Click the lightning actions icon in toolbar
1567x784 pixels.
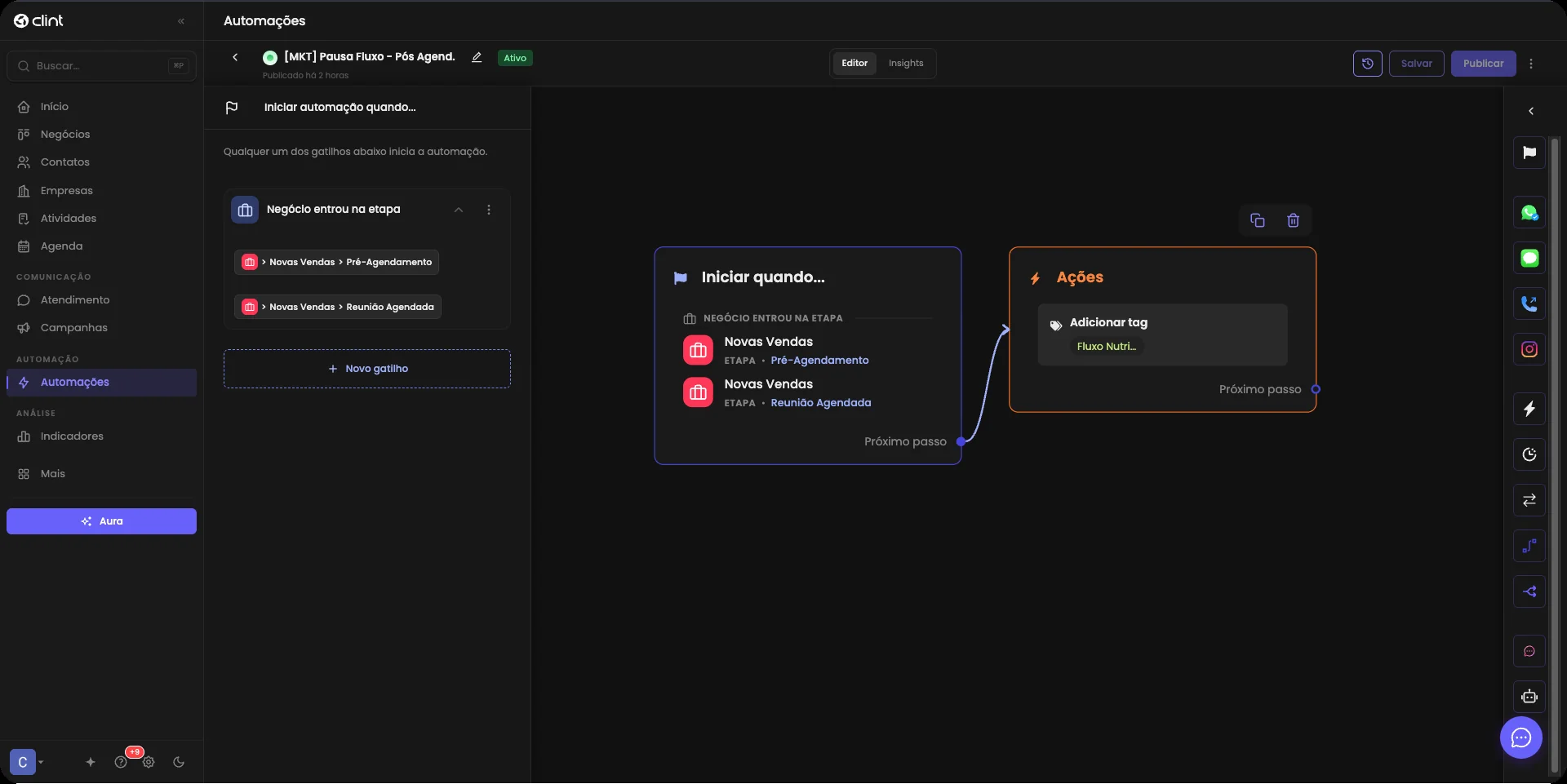click(x=1529, y=409)
